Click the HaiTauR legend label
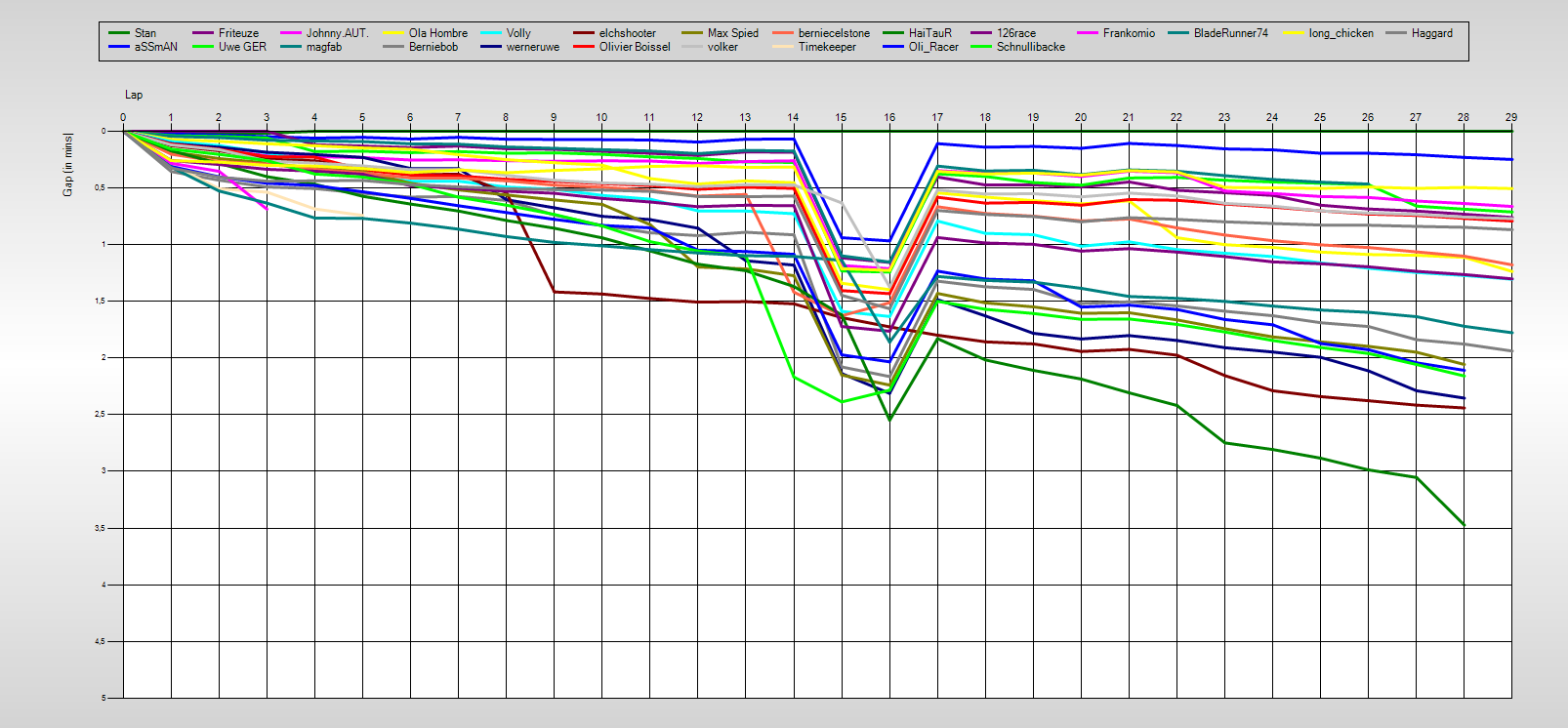Image resolution: width=1568 pixels, height=728 pixels. click(x=930, y=33)
